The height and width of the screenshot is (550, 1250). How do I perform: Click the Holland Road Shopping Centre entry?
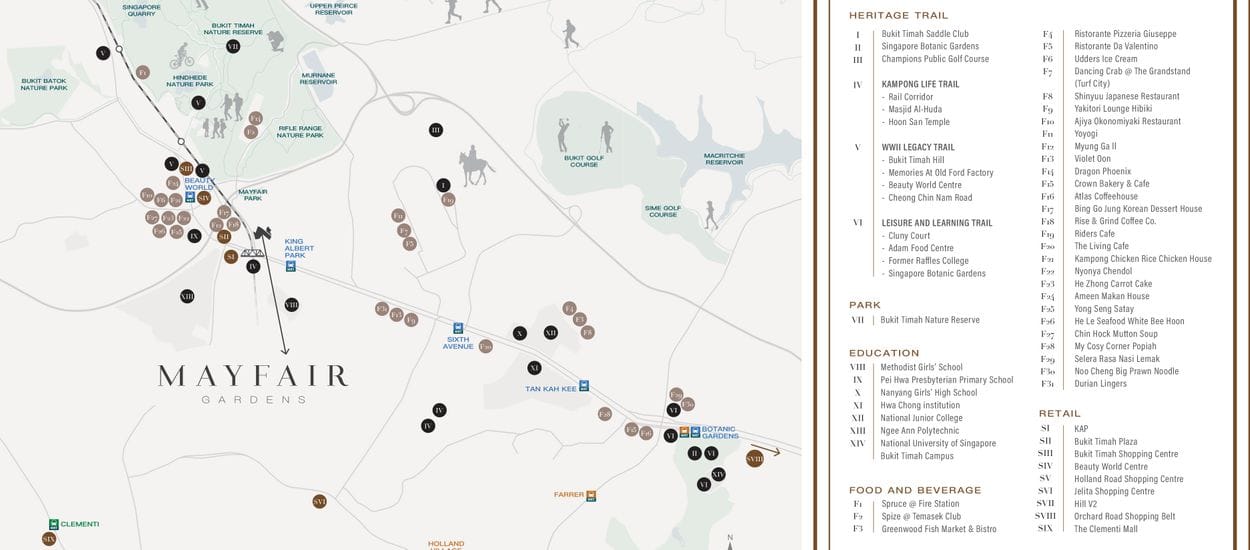coord(1129,479)
